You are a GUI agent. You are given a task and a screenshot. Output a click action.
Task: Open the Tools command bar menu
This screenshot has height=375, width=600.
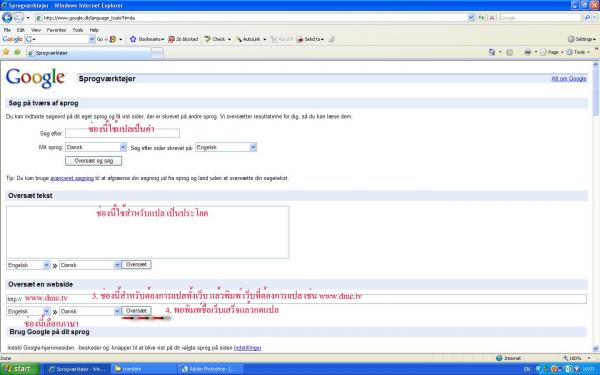pos(578,52)
